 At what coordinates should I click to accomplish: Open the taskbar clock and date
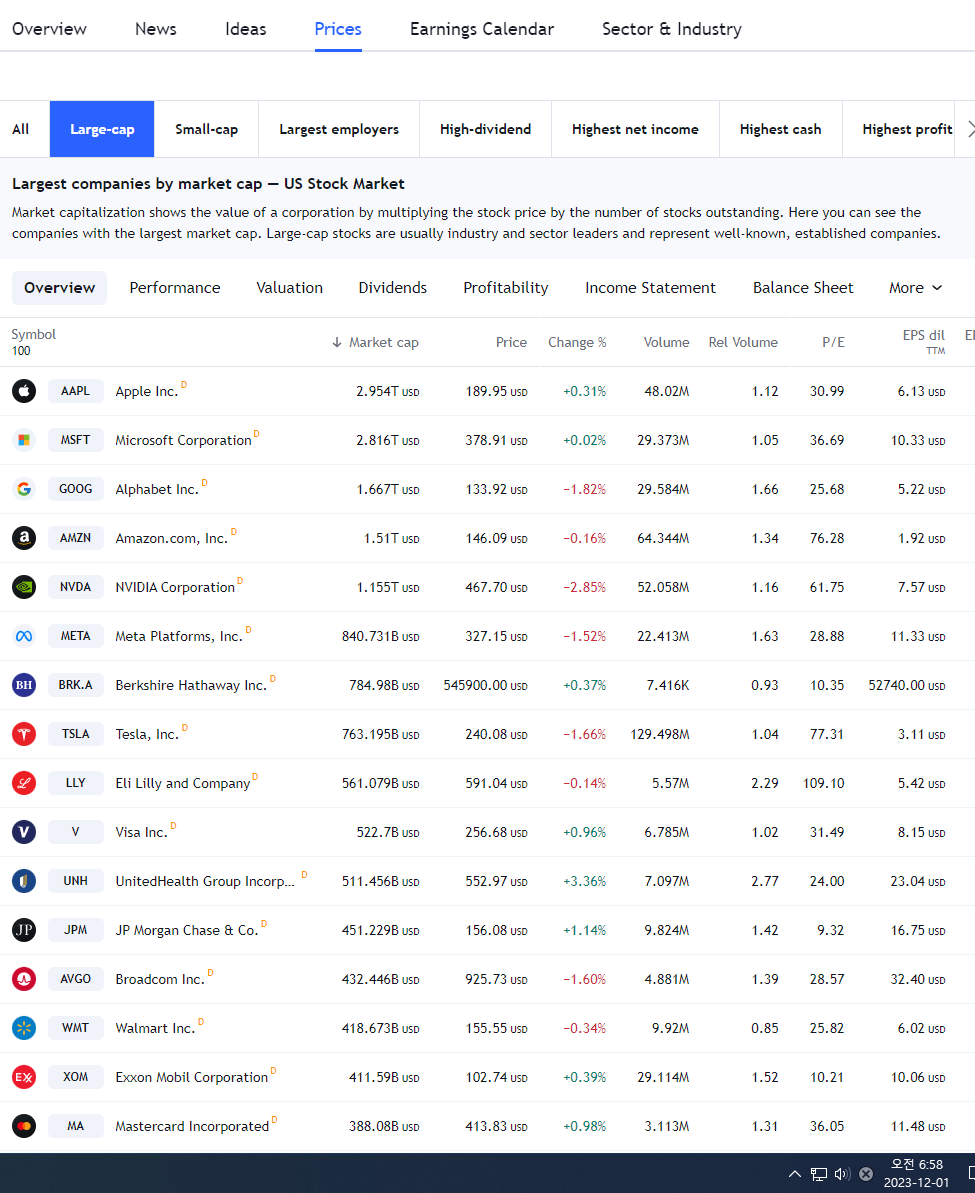pos(916,1173)
